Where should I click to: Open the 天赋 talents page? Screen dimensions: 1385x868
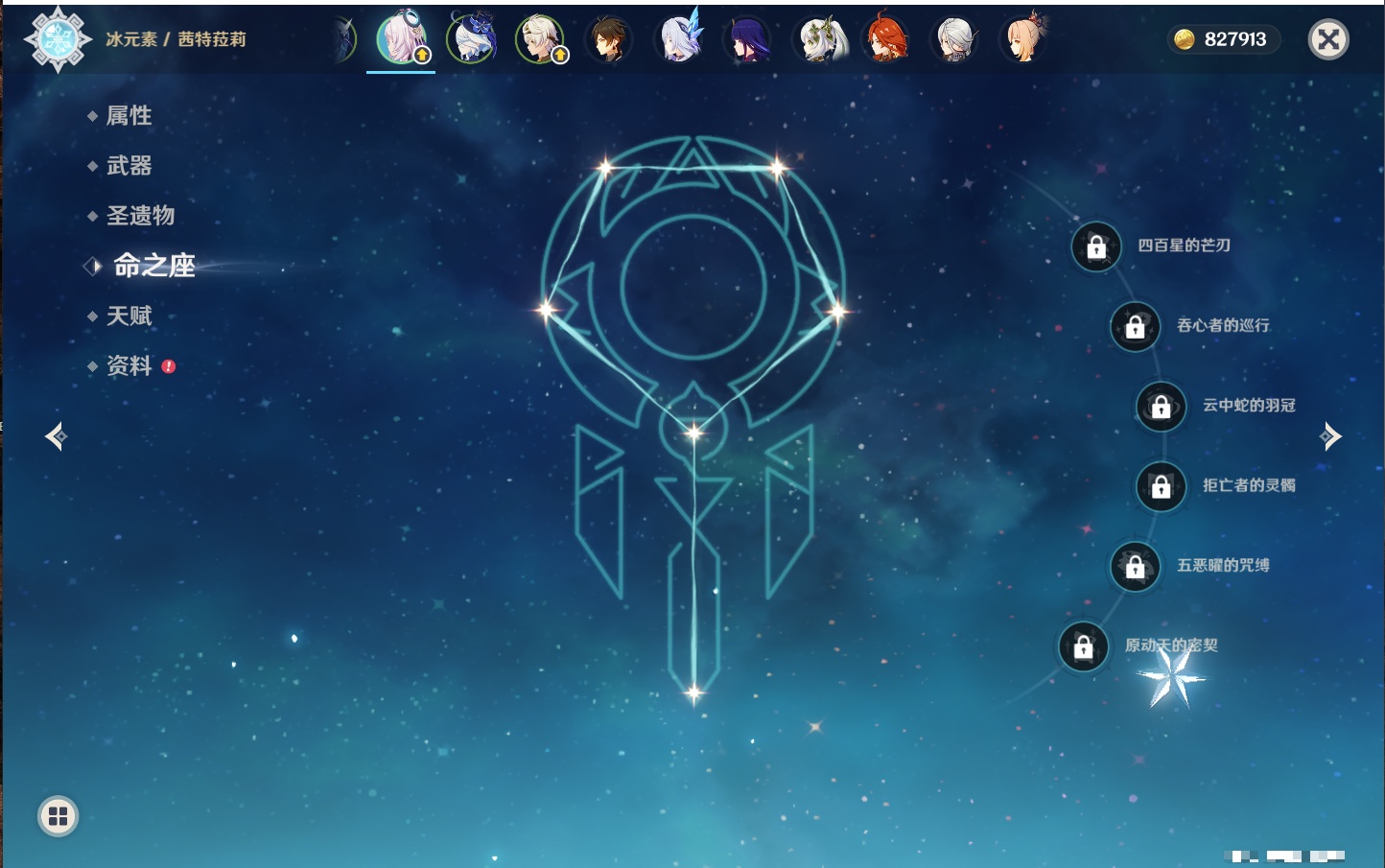(x=129, y=316)
